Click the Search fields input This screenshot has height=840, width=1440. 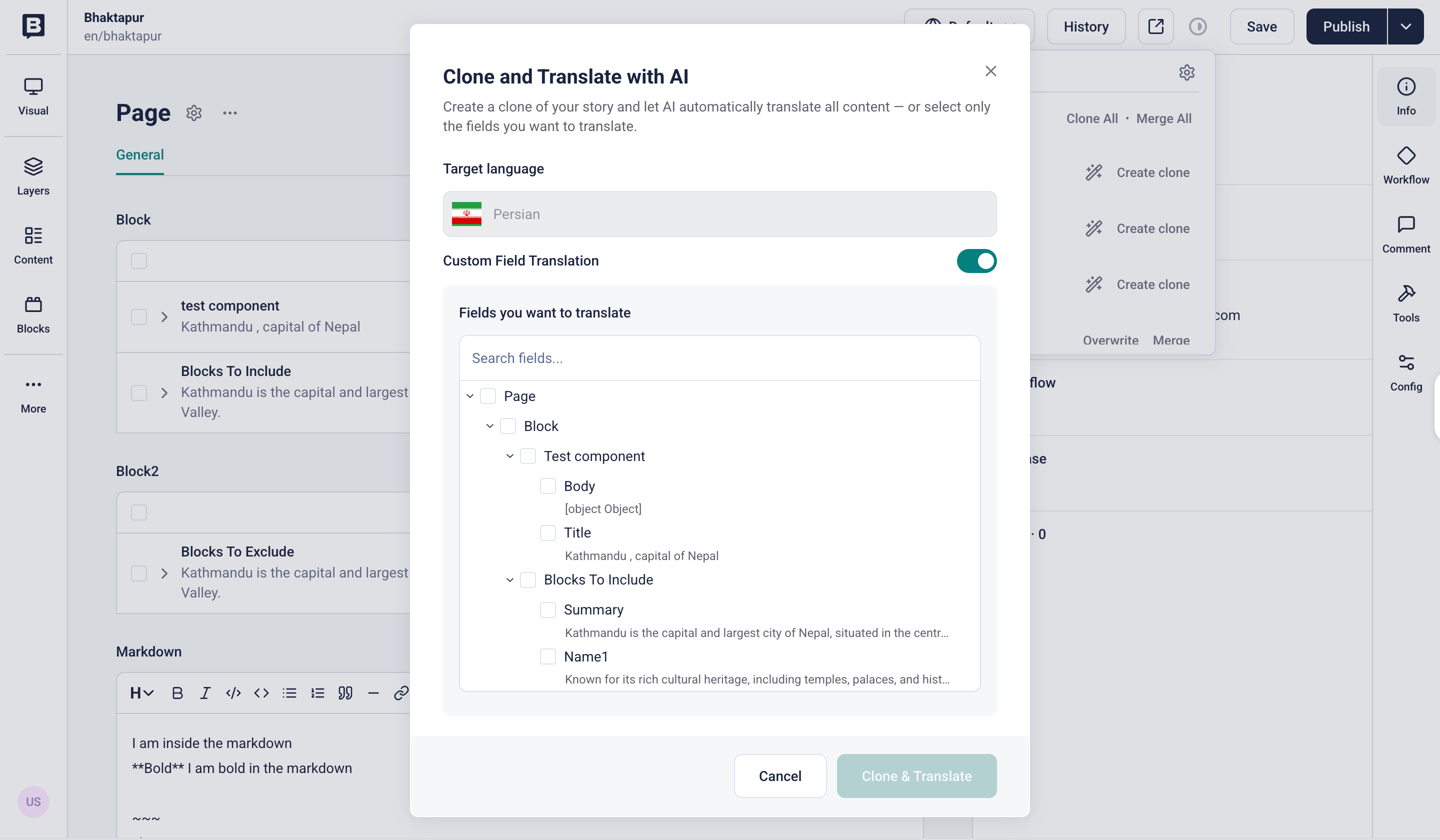[x=719, y=358]
